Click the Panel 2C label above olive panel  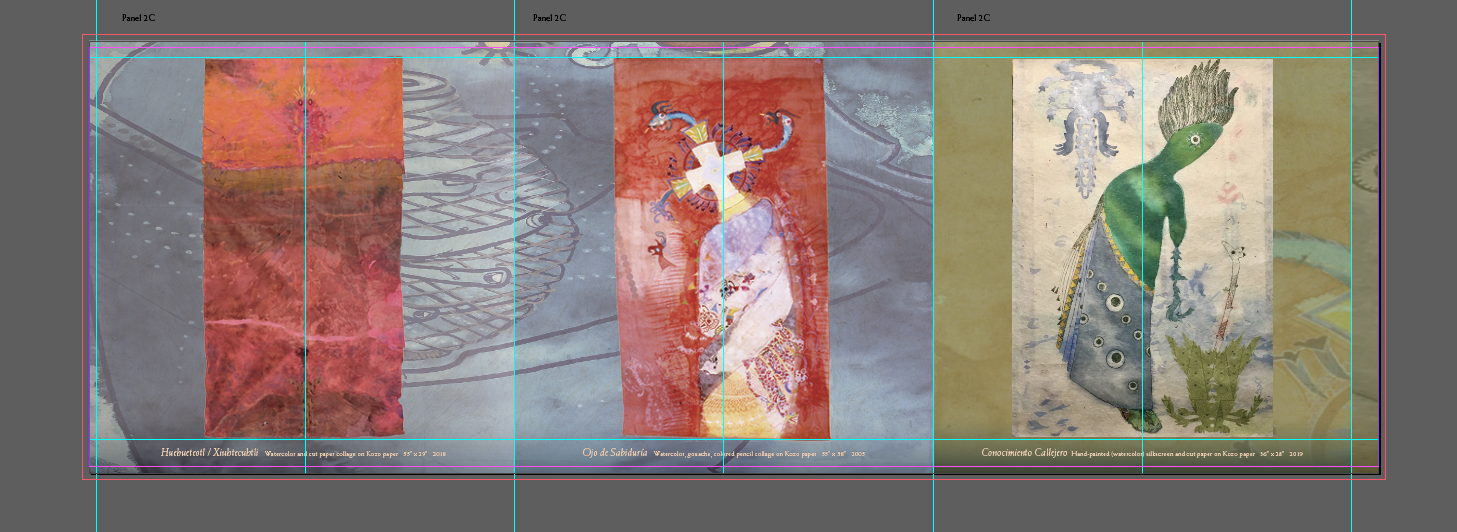[973, 18]
